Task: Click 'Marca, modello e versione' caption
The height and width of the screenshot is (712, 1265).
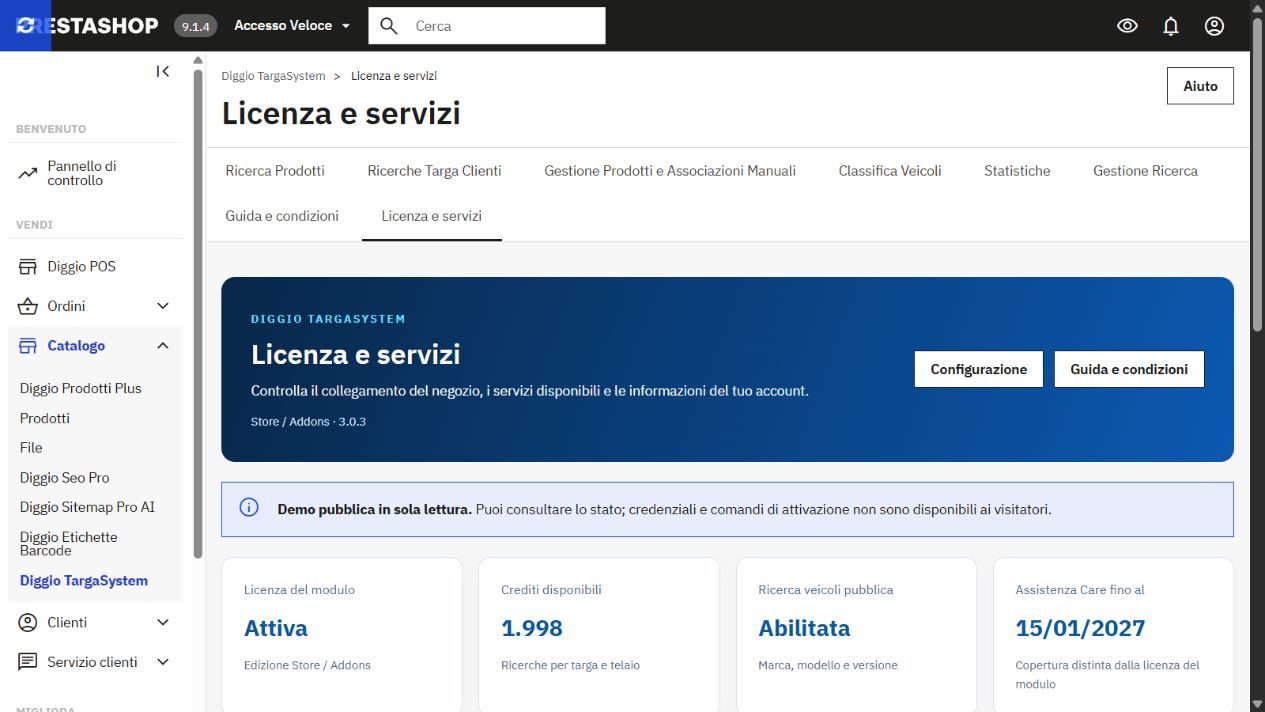Action: pyautogui.click(x=828, y=665)
